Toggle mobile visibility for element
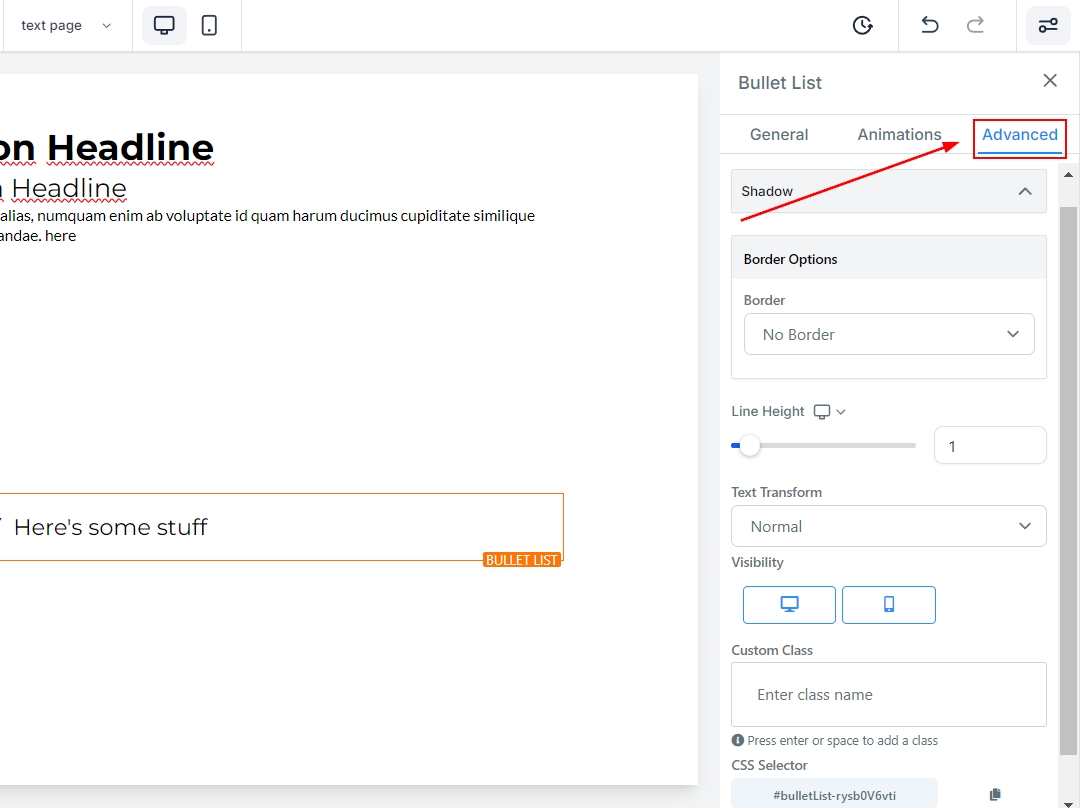 [x=888, y=605]
